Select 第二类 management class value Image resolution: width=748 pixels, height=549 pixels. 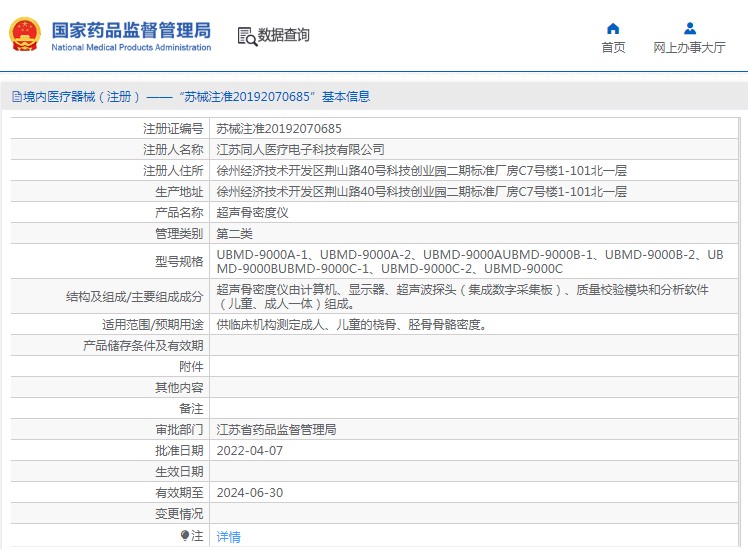234,234
